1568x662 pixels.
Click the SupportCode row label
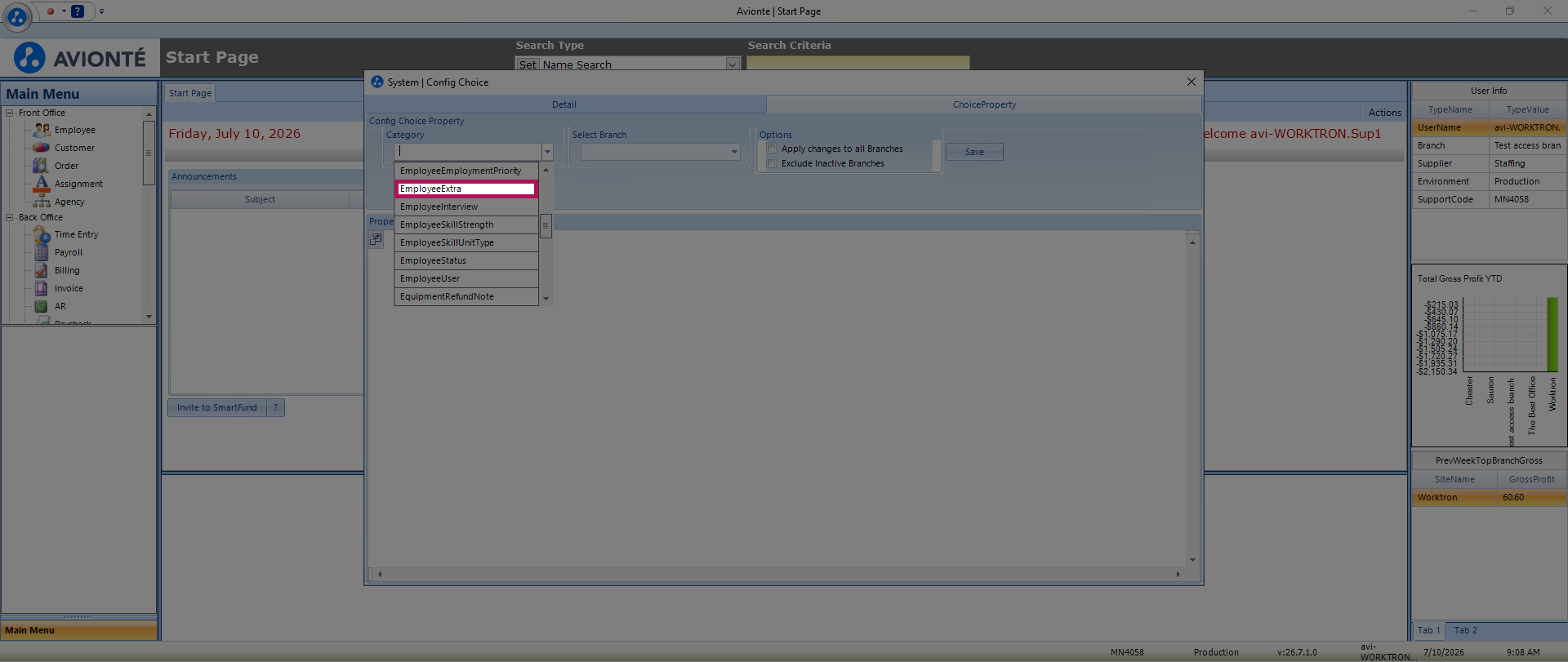point(1445,199)
